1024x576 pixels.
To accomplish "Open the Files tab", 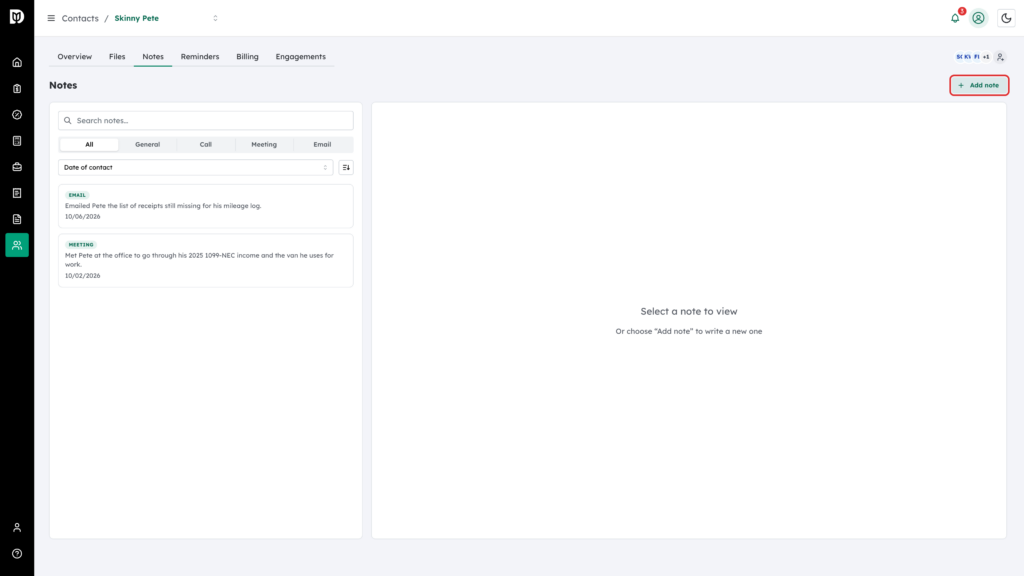I will click(117, 57).
